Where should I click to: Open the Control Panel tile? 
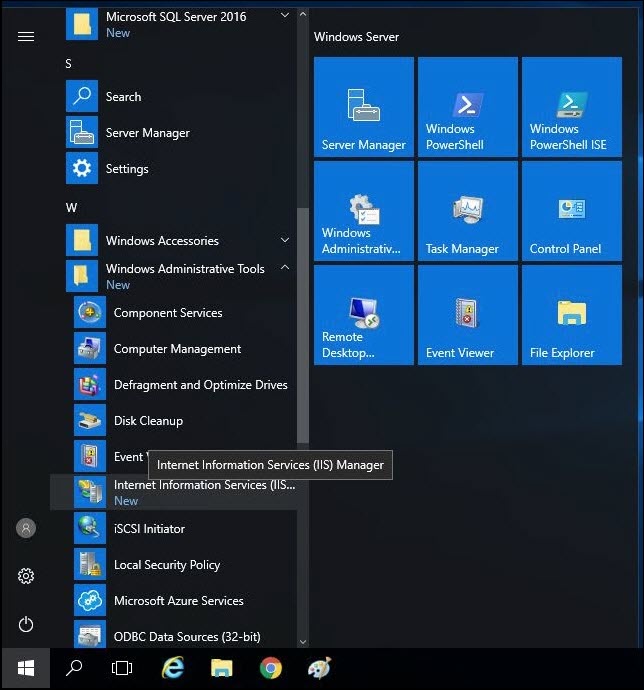(x=572, y=211)
